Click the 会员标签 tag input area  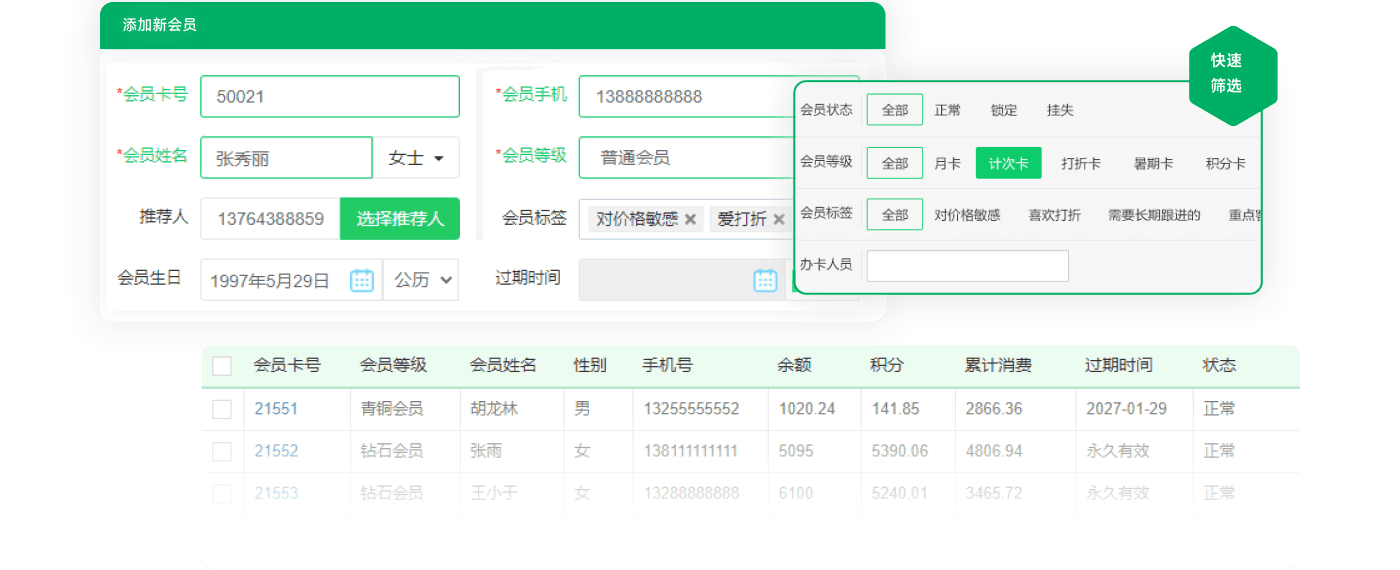(686, 219)
